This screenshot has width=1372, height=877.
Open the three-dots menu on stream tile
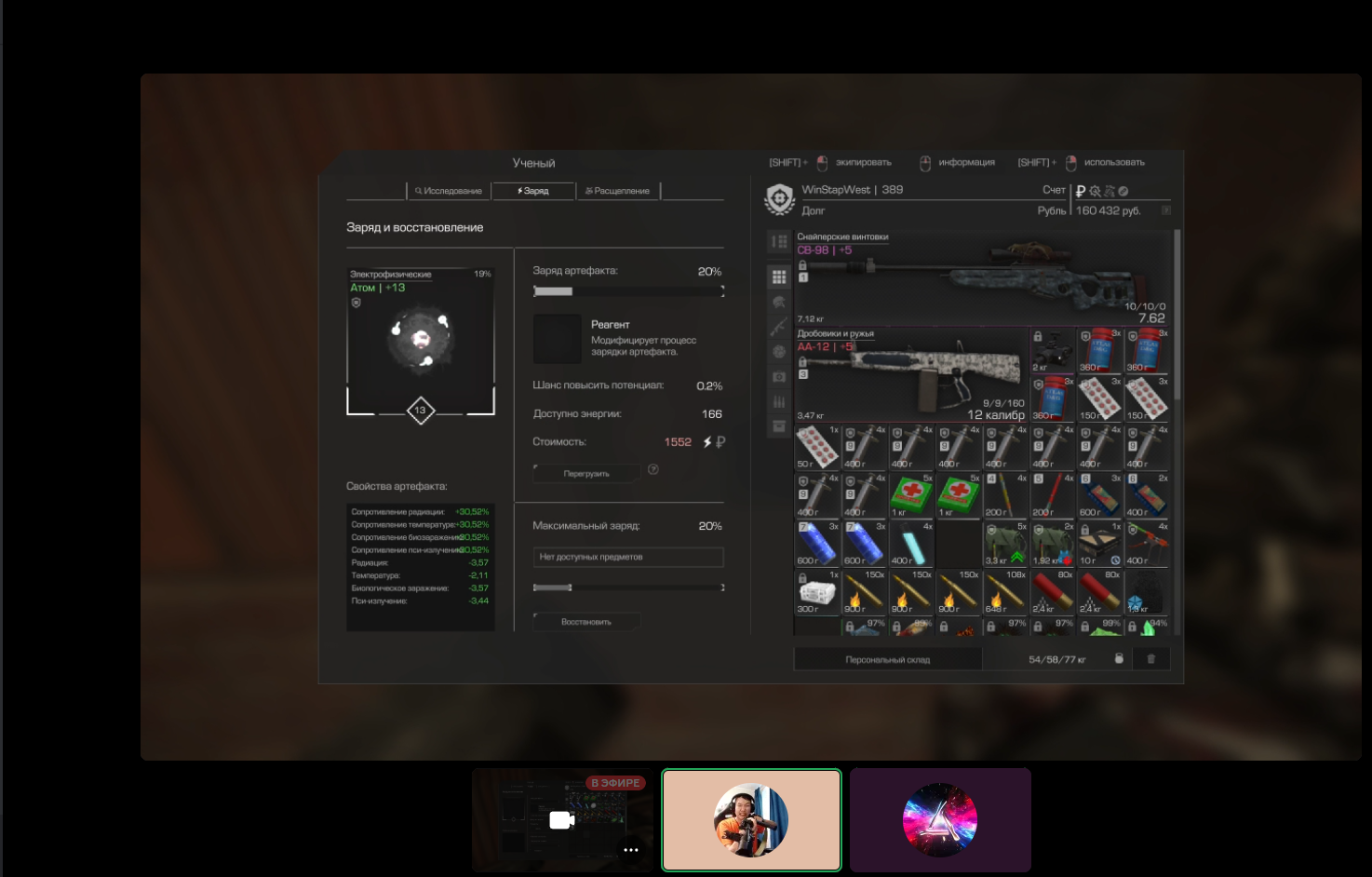click(x=631, y=850)
